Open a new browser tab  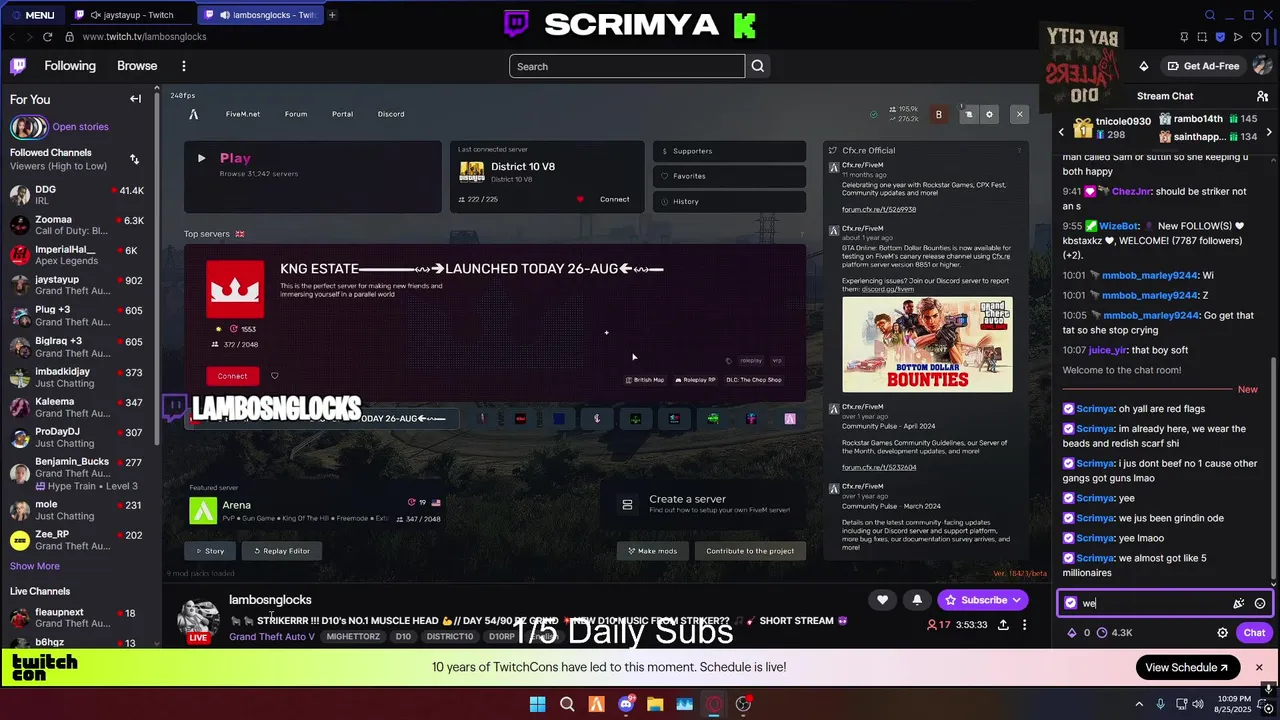click(332, 15)
